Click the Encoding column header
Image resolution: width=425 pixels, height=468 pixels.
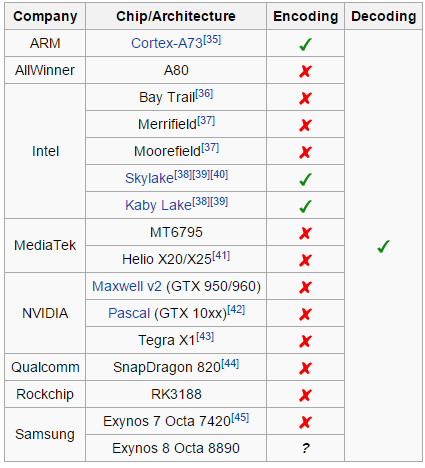[306, 16]
